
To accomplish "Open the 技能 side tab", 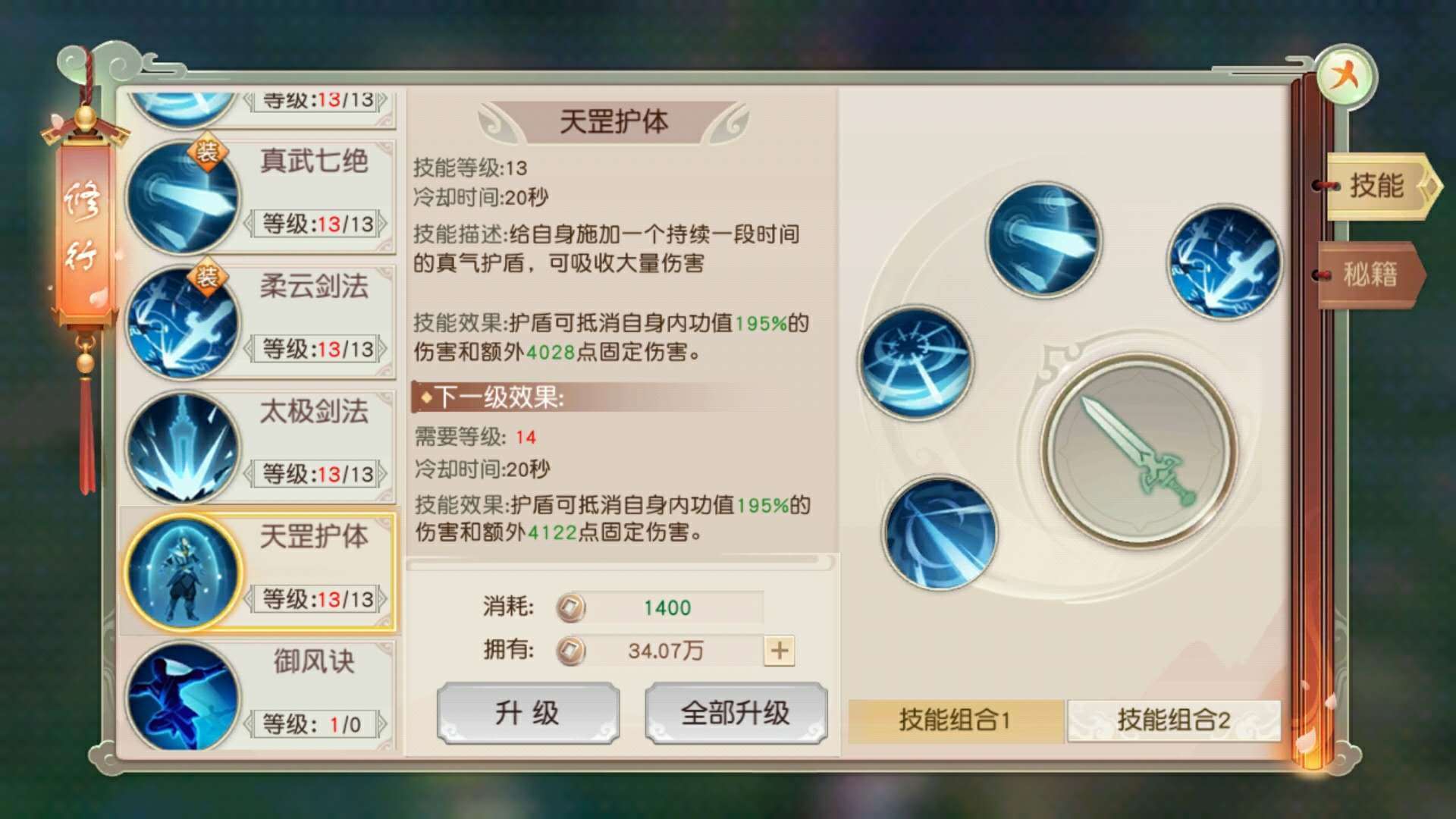I will (x=1378, y=186).
